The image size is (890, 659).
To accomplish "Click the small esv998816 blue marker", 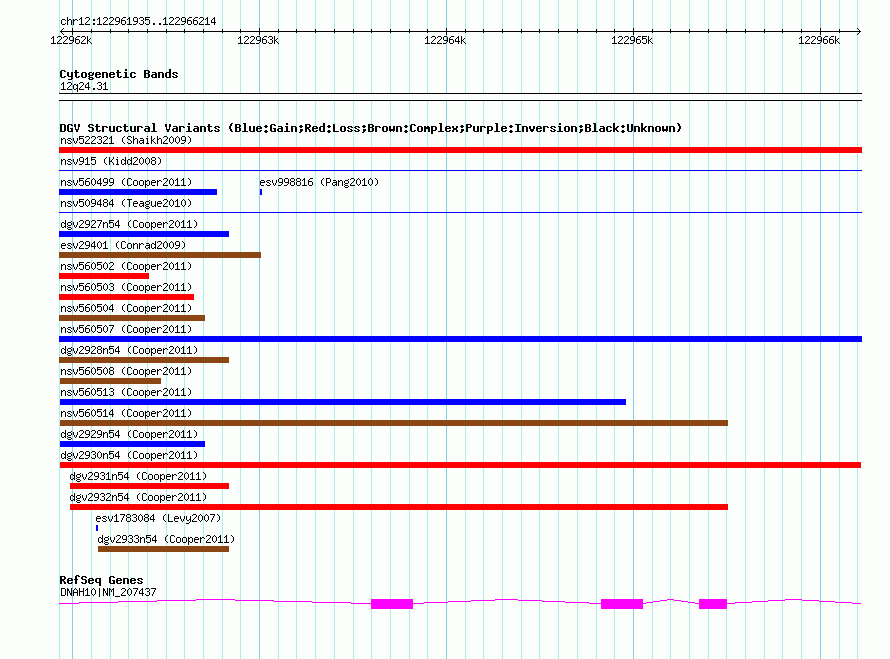I will coord(261,192).
